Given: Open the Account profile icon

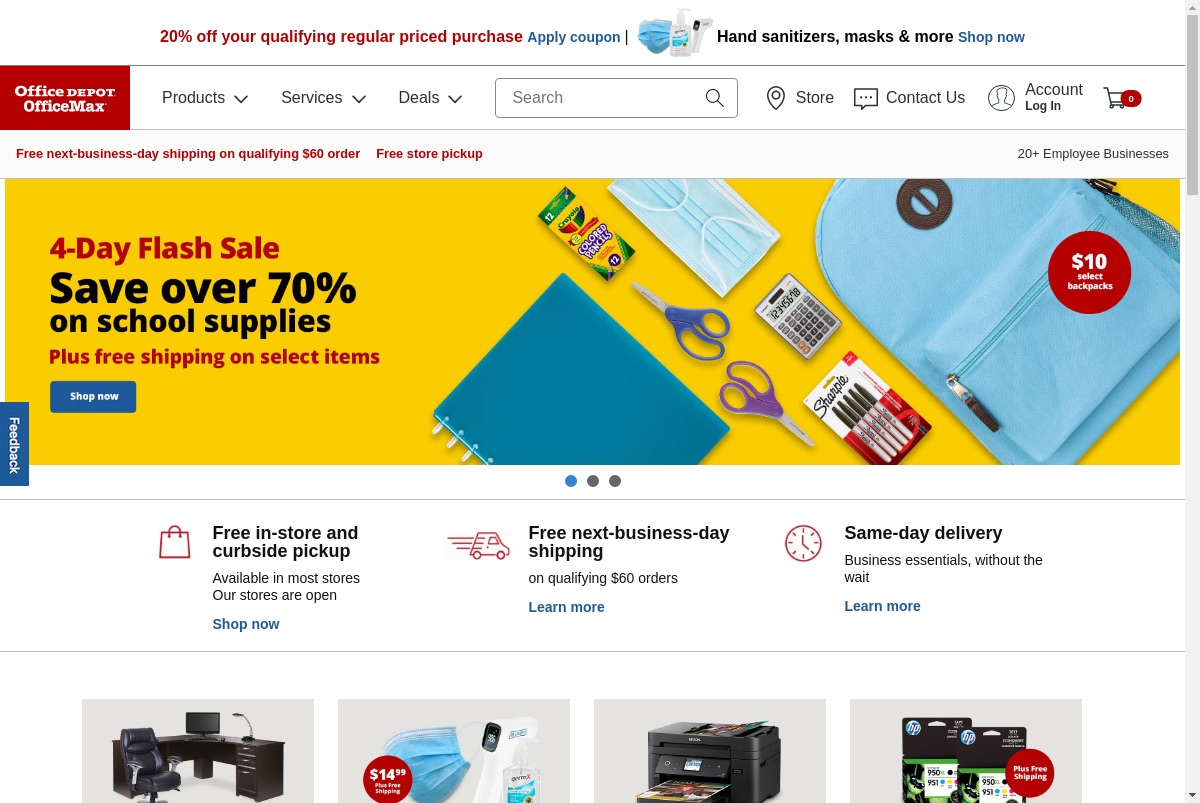Looking at the screenshot, I should [x=1001, y=98].
